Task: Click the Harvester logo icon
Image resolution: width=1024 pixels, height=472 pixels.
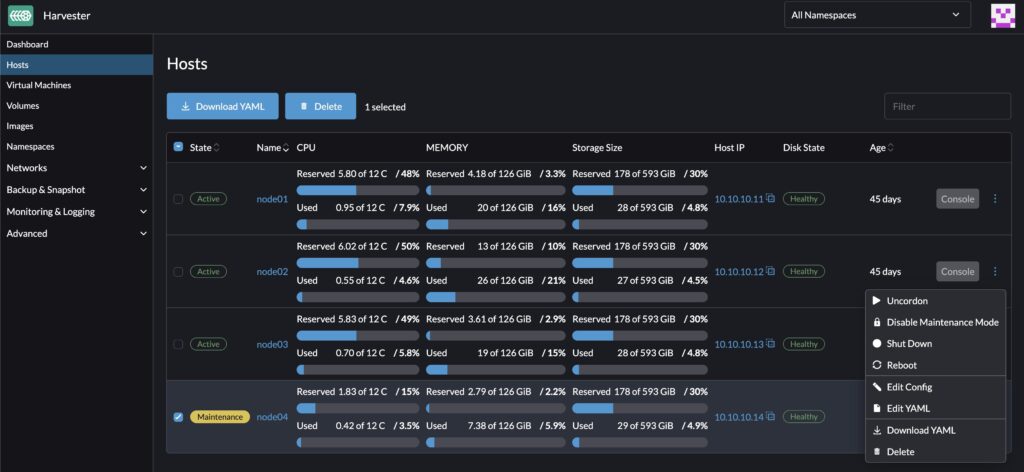Action: [20, 15]
